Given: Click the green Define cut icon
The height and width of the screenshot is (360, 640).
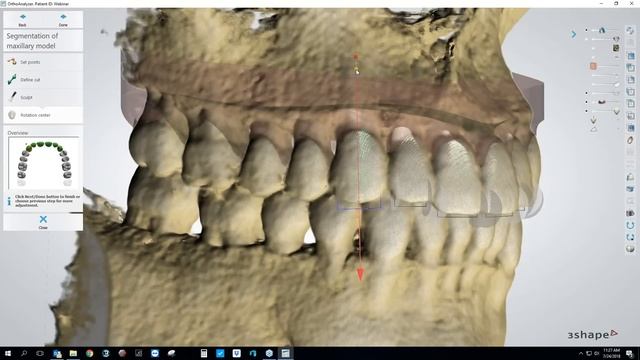Looking at the screenshot, I should [x=12, y=79].
